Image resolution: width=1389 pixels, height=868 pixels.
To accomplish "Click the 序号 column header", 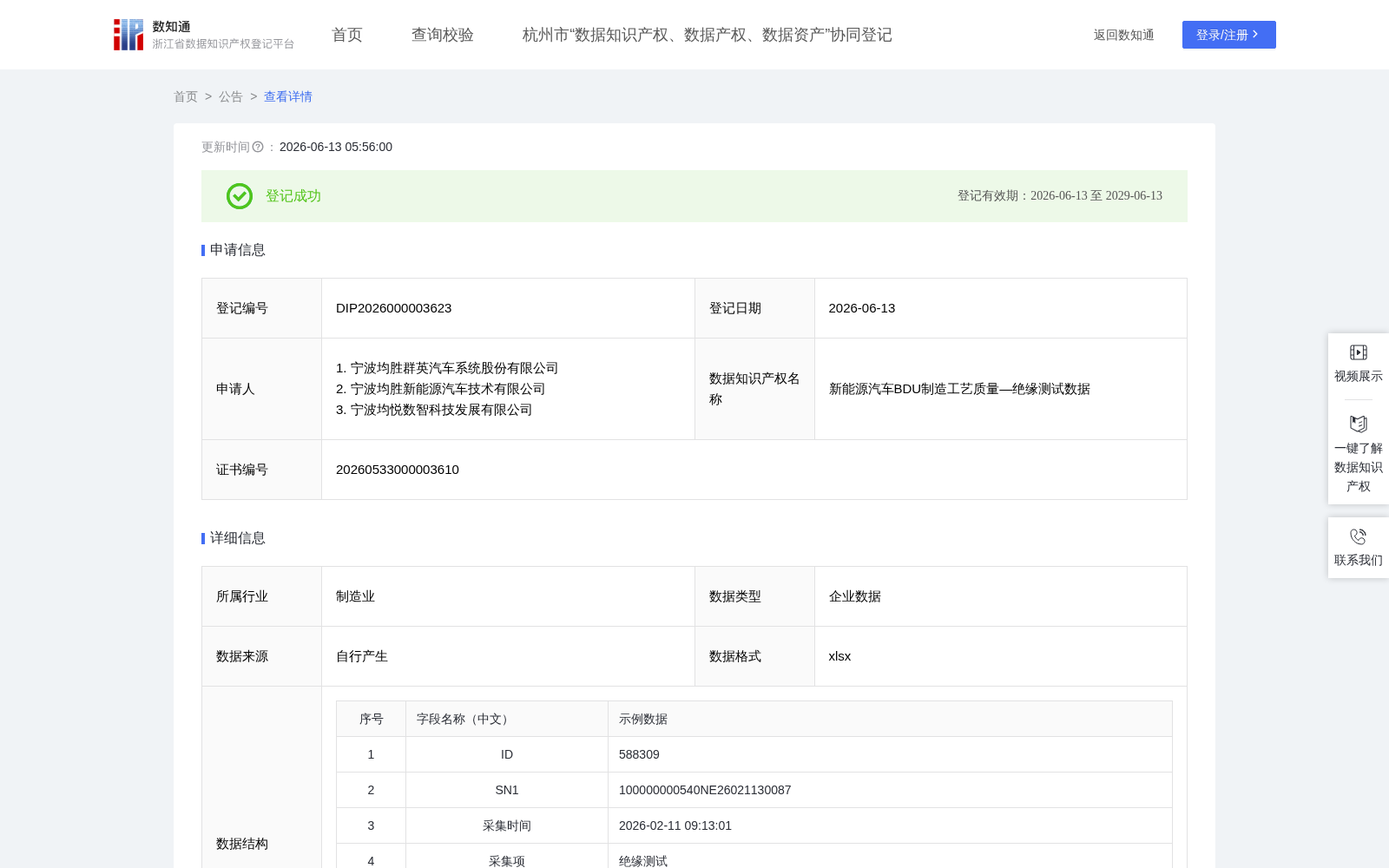I will (x=372, y=719).
